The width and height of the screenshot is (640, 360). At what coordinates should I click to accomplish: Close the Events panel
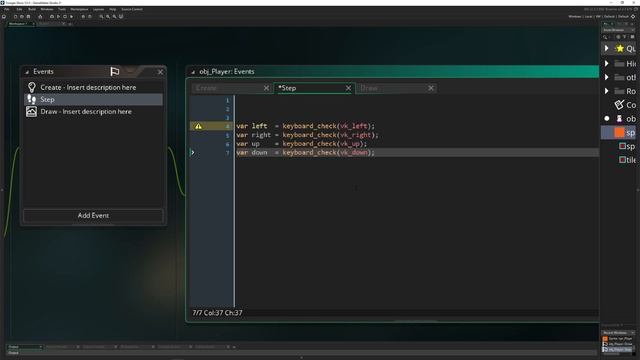(160, 72)
